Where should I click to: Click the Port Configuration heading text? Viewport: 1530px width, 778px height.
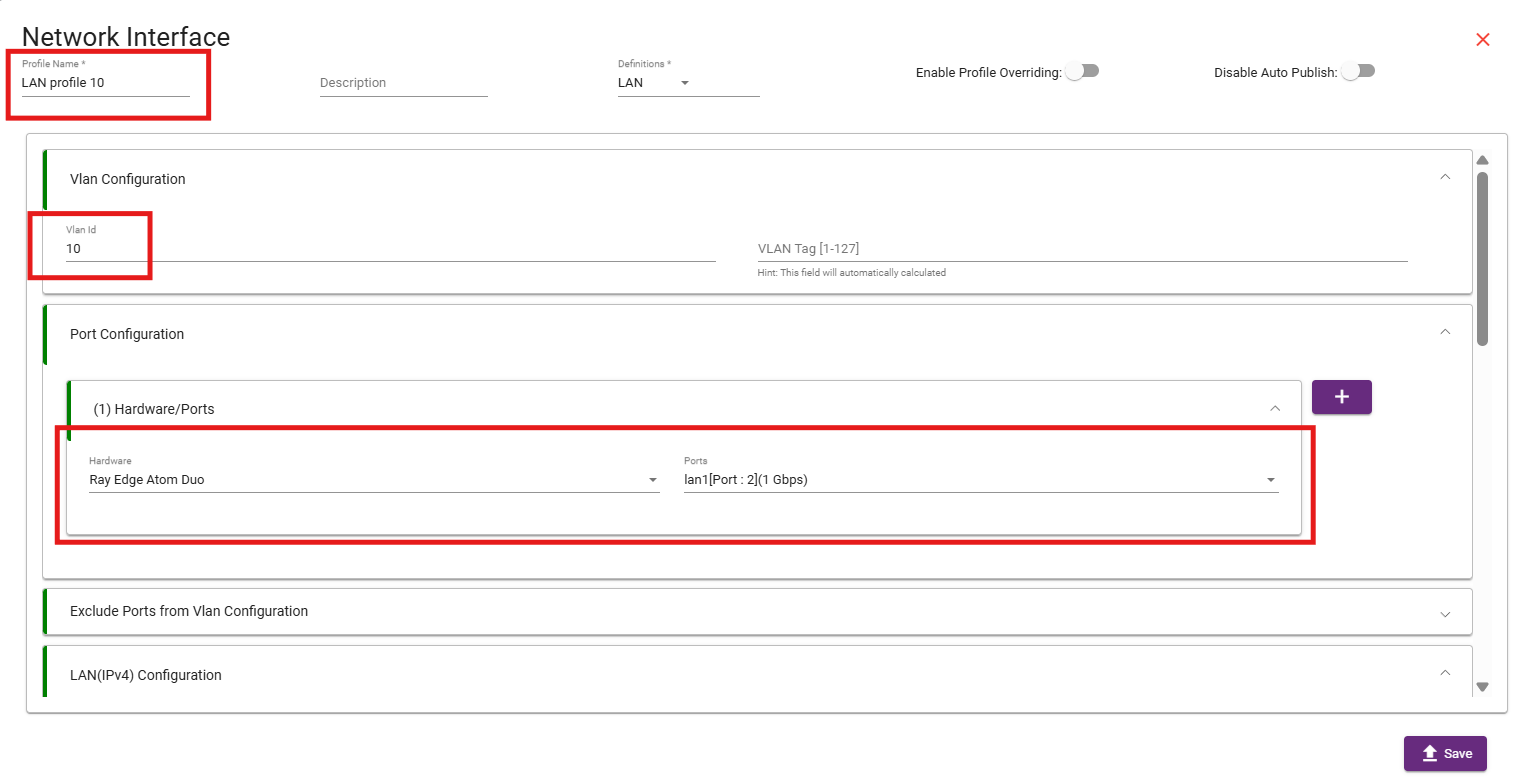(127, 334)
